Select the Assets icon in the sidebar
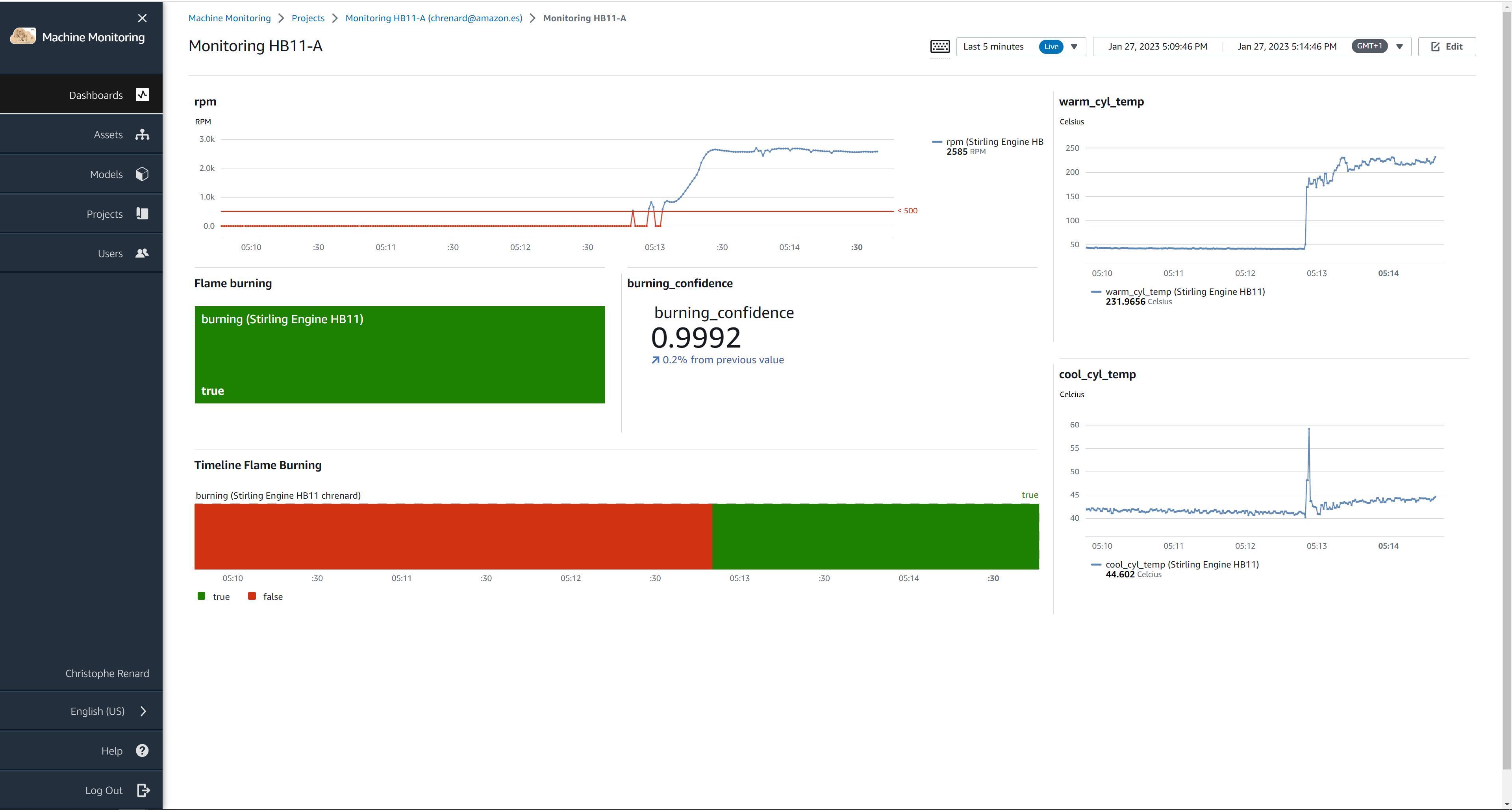The image size is (1512, 810). pos(143,134)
